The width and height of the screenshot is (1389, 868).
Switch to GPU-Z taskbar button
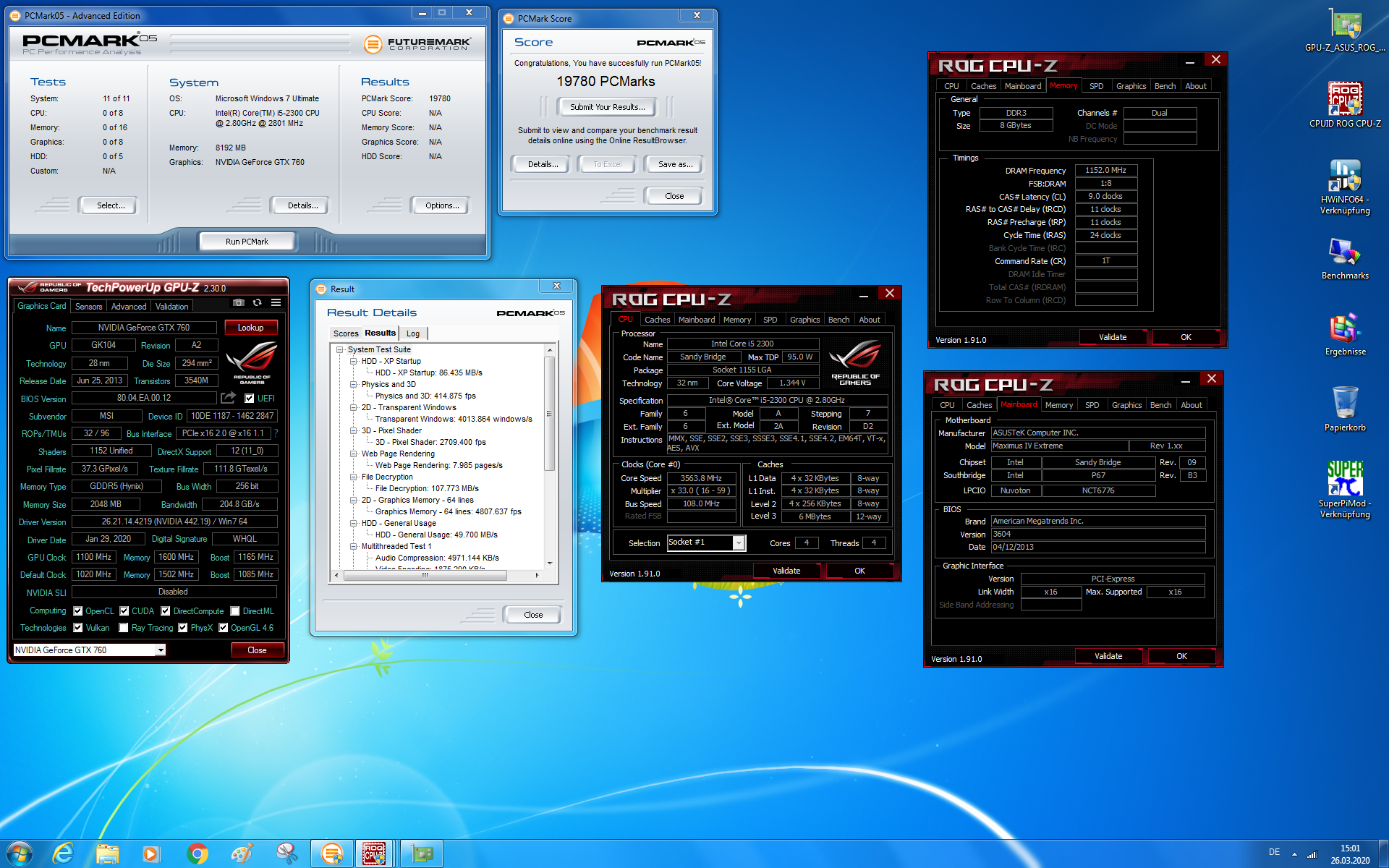tap(422, 854)
